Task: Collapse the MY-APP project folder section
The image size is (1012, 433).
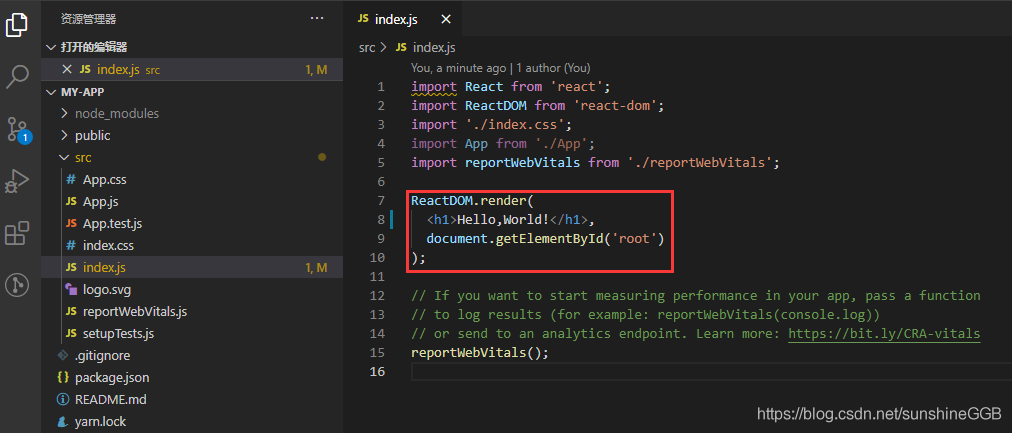Action: pos(52,92)
